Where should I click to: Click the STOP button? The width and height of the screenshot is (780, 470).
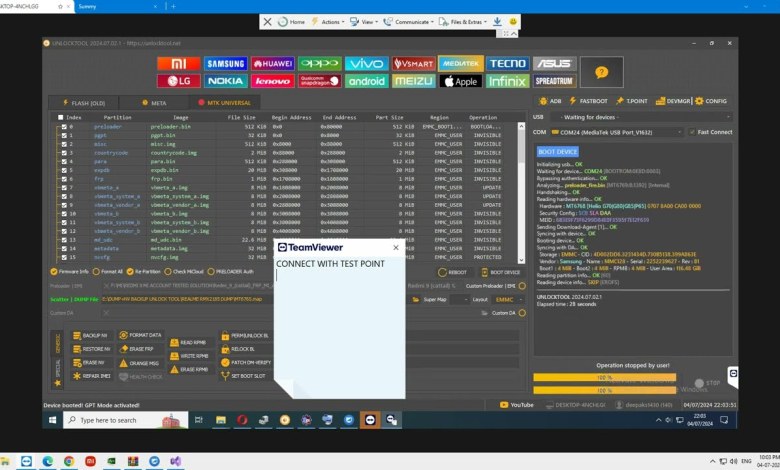(707, 383)
